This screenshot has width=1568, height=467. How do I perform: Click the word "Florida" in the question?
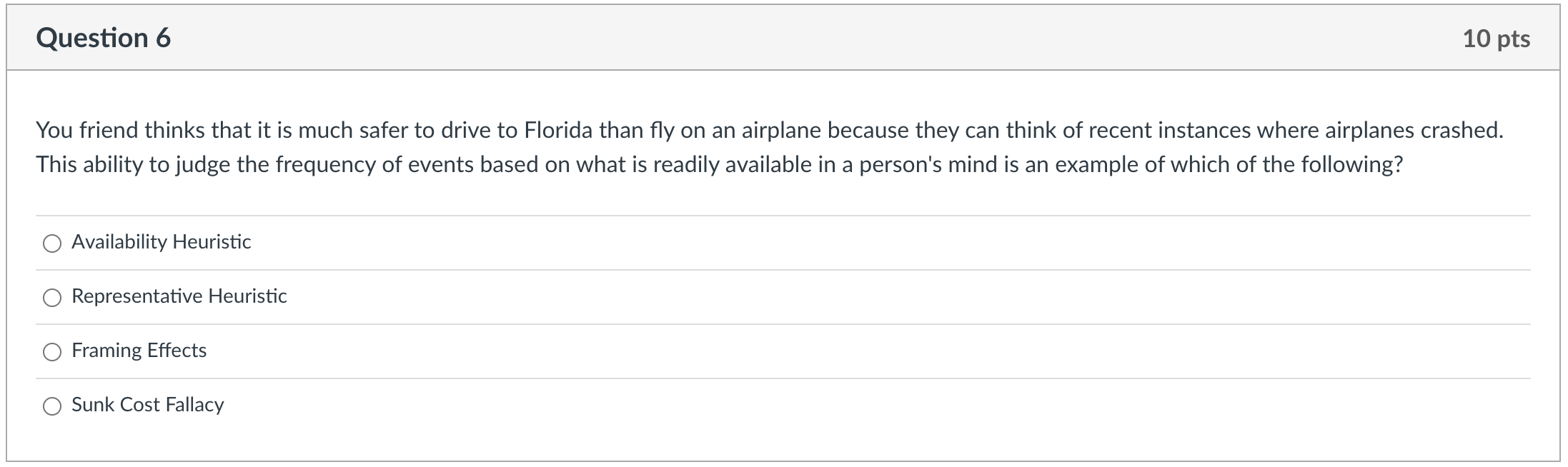[558, 131]
